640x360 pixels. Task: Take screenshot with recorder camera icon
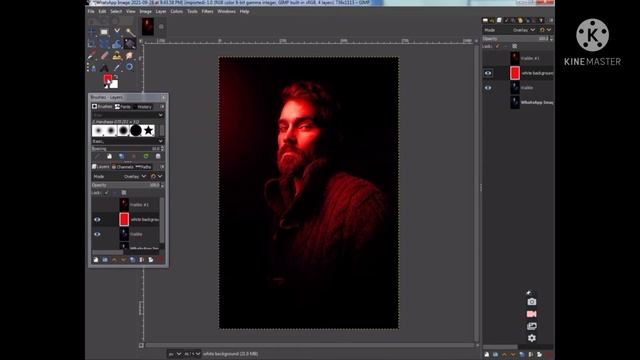click(531, 302)
